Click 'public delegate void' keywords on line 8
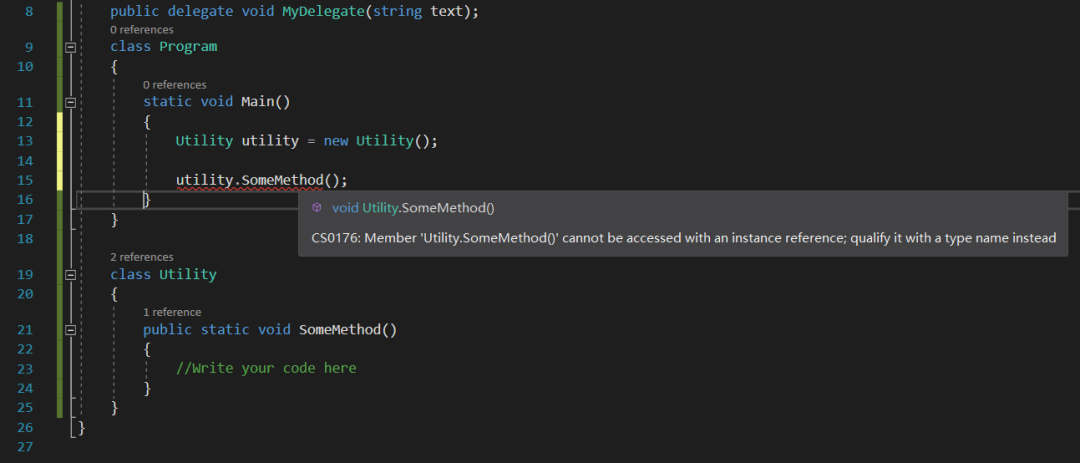This screenshot has height=463, width=1080. pos(192,12)
